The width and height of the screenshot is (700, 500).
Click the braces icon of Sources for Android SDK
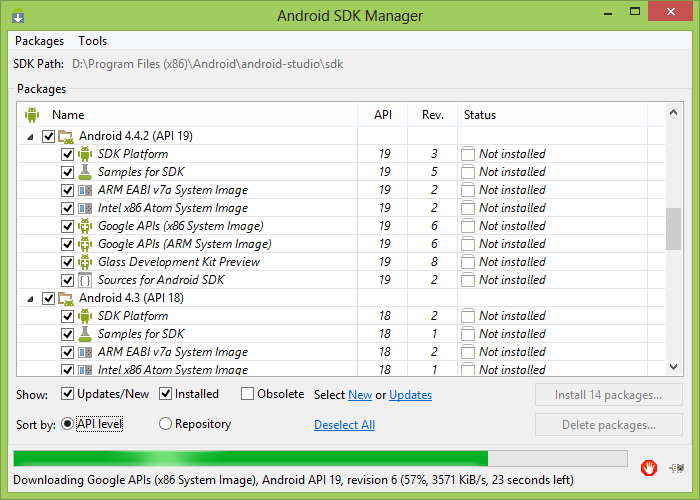coord(85,280)
